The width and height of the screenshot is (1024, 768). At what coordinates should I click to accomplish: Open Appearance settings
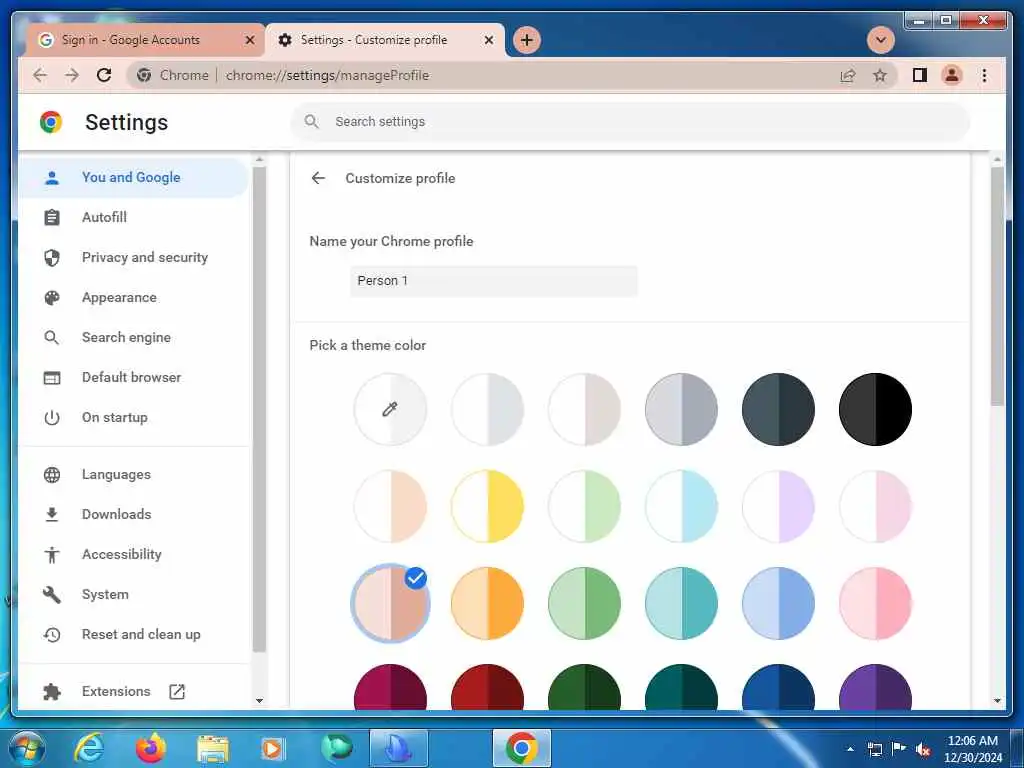tap(133, 297)
